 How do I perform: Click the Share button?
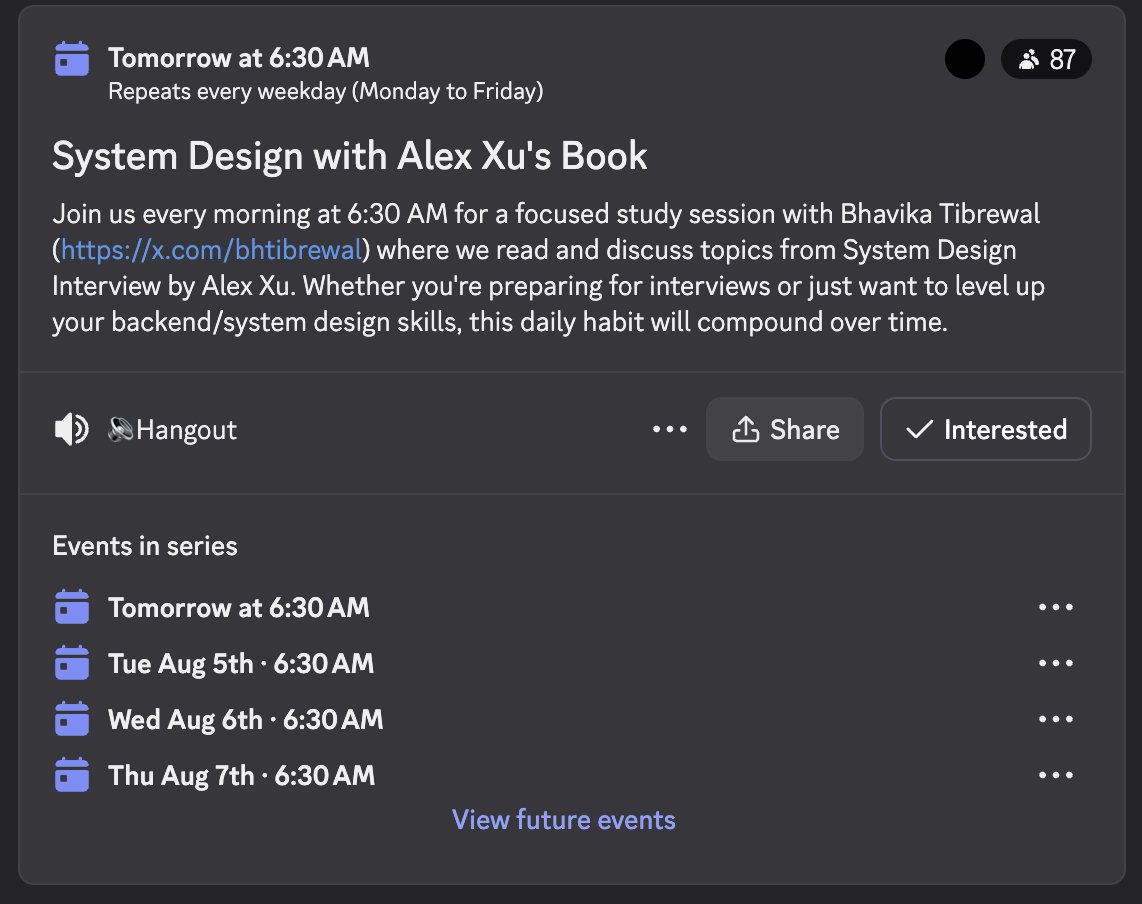(x=784, y=429)
